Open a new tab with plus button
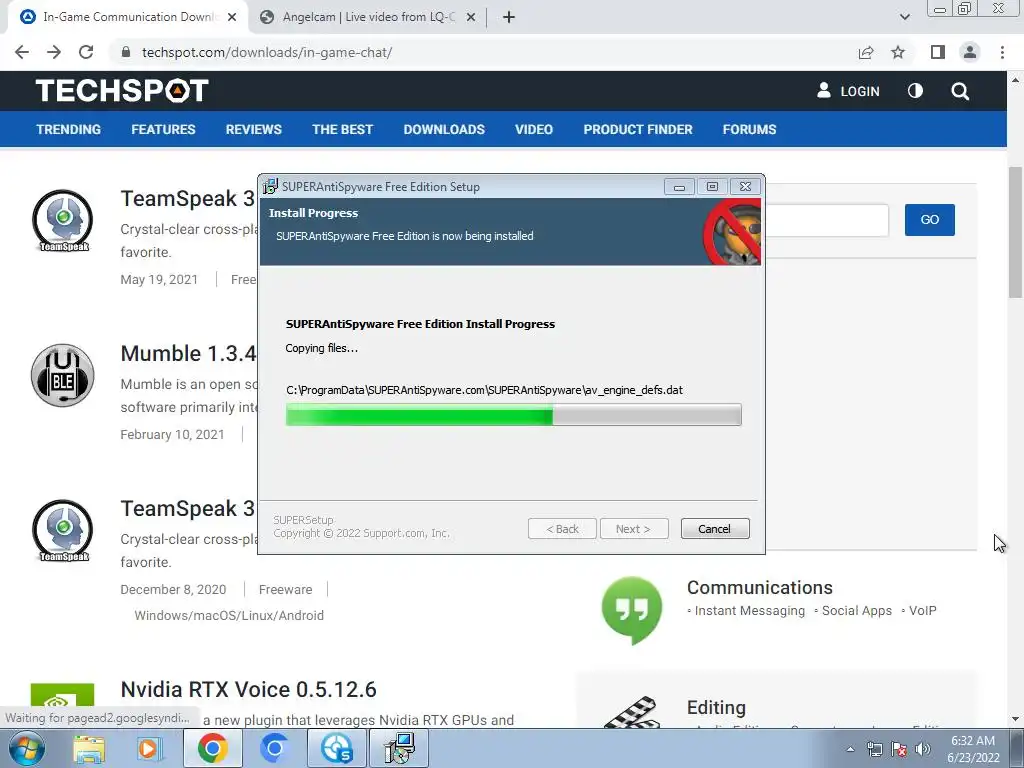This screenshot has height=768, width=1024. click(509, 17)
